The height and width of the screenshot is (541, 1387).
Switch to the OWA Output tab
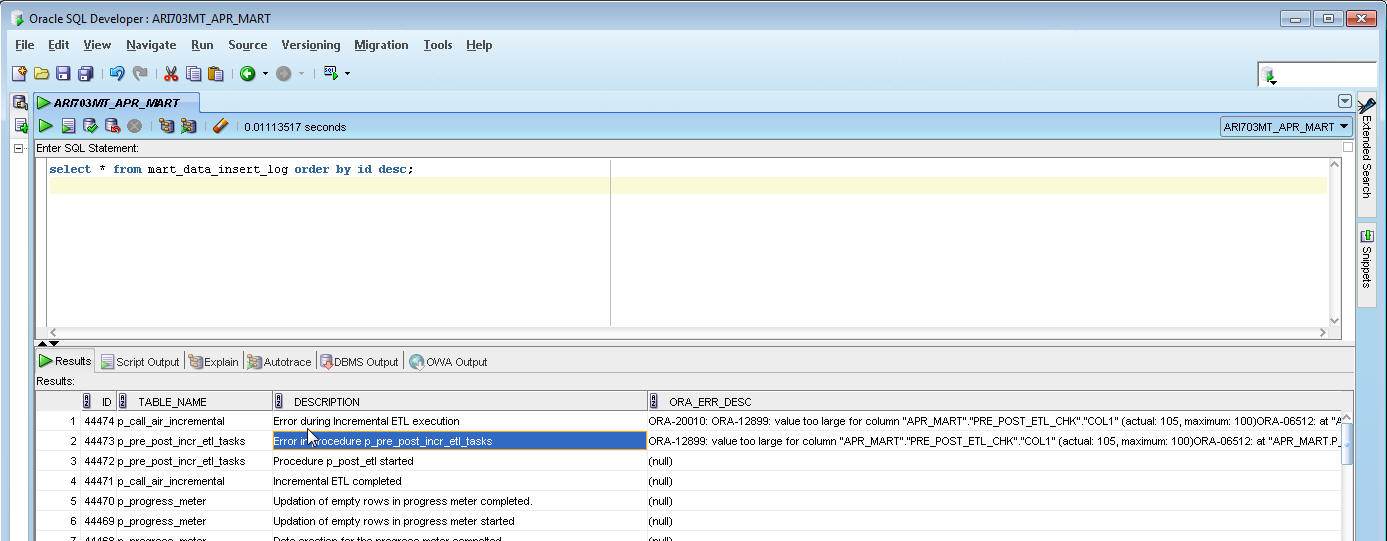pyautogui.click(x=448, y=362)
